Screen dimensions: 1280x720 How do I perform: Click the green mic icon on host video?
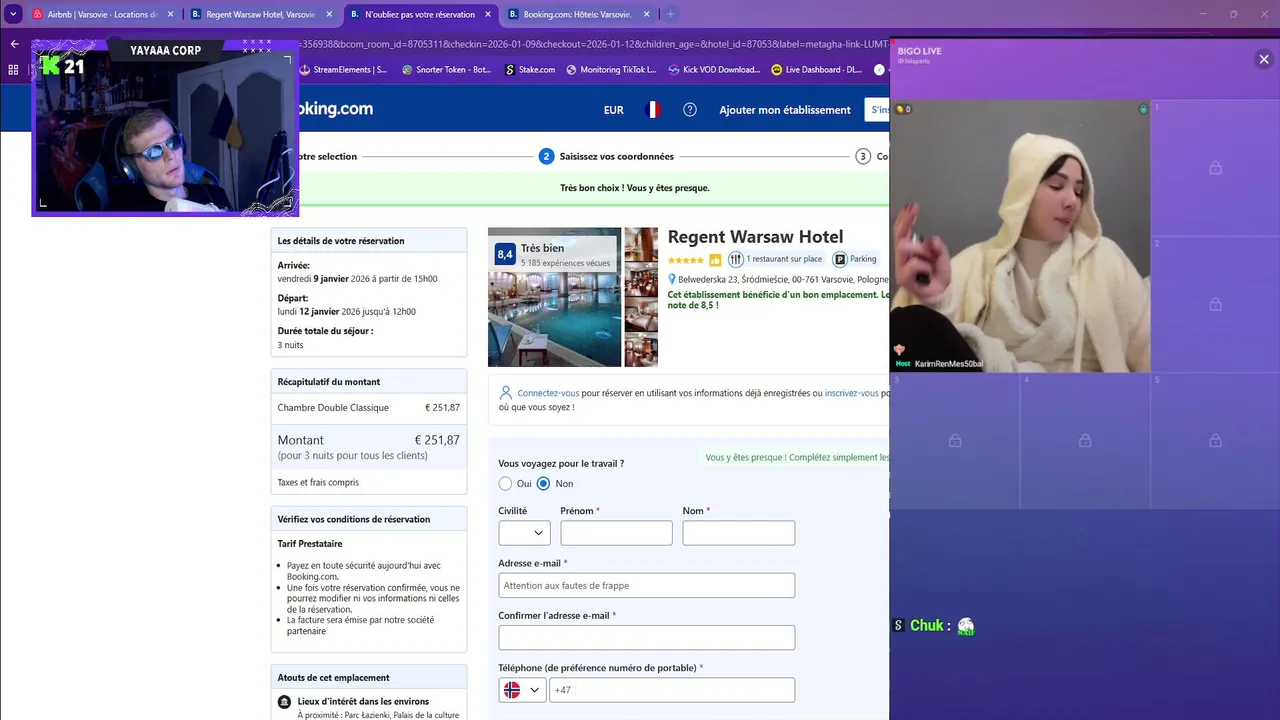(1143, 109)
